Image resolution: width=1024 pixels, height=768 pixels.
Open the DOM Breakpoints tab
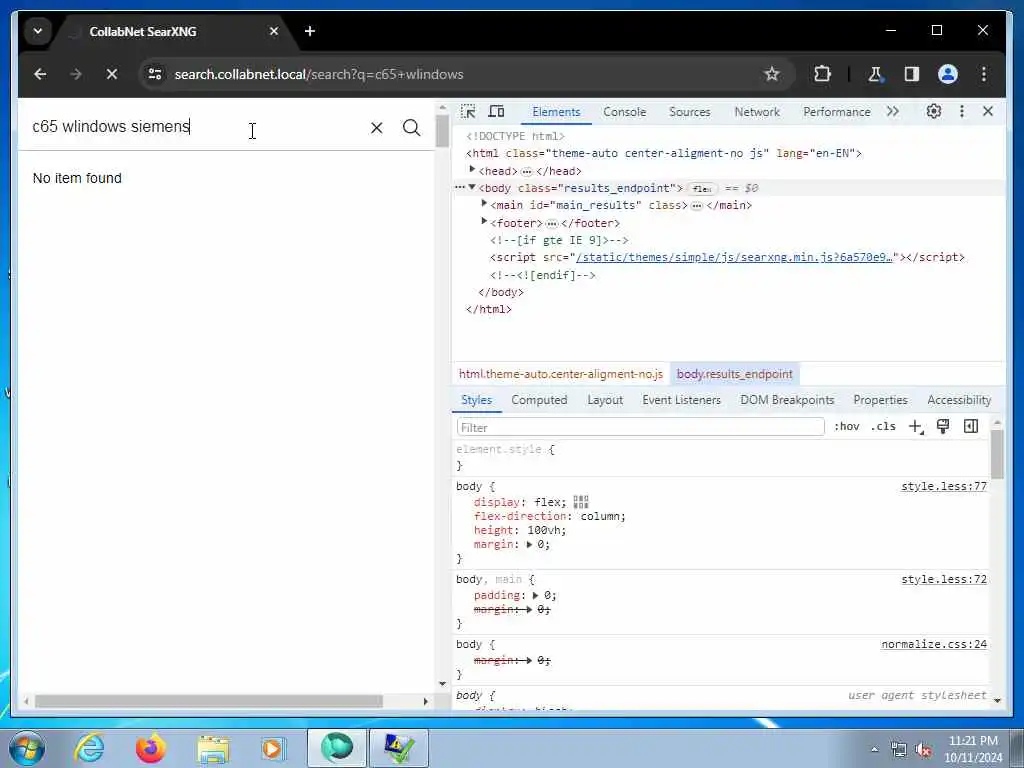coord(787,400)
